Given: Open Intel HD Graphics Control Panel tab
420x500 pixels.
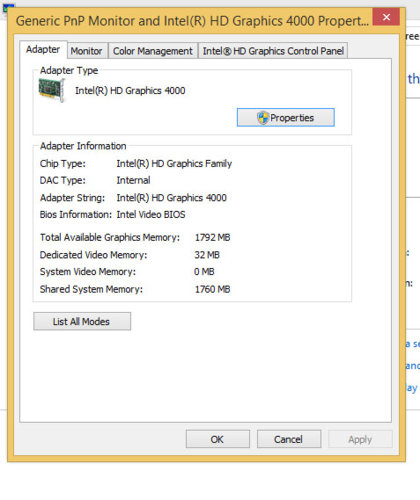Looking at the screenshot, I should [x=273, y=51].
